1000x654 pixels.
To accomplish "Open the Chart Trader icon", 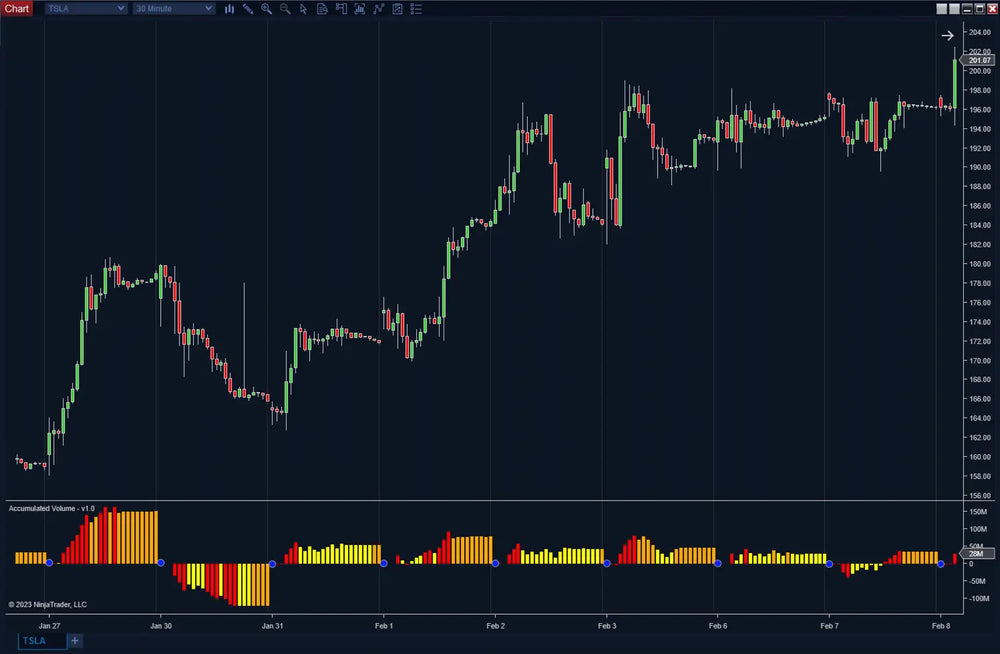I will tap(397, 8).
